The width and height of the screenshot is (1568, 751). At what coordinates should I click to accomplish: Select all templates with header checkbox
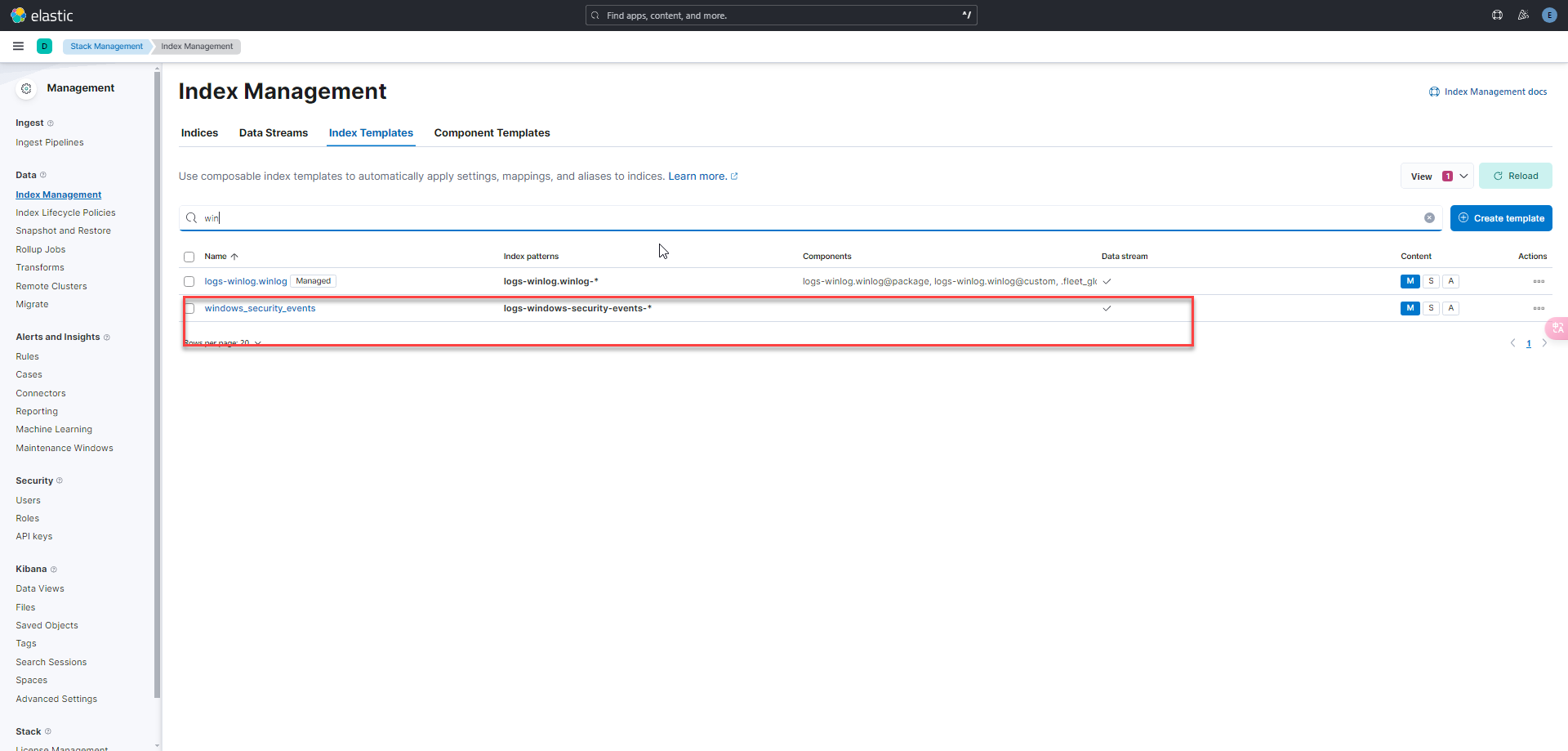189,257
